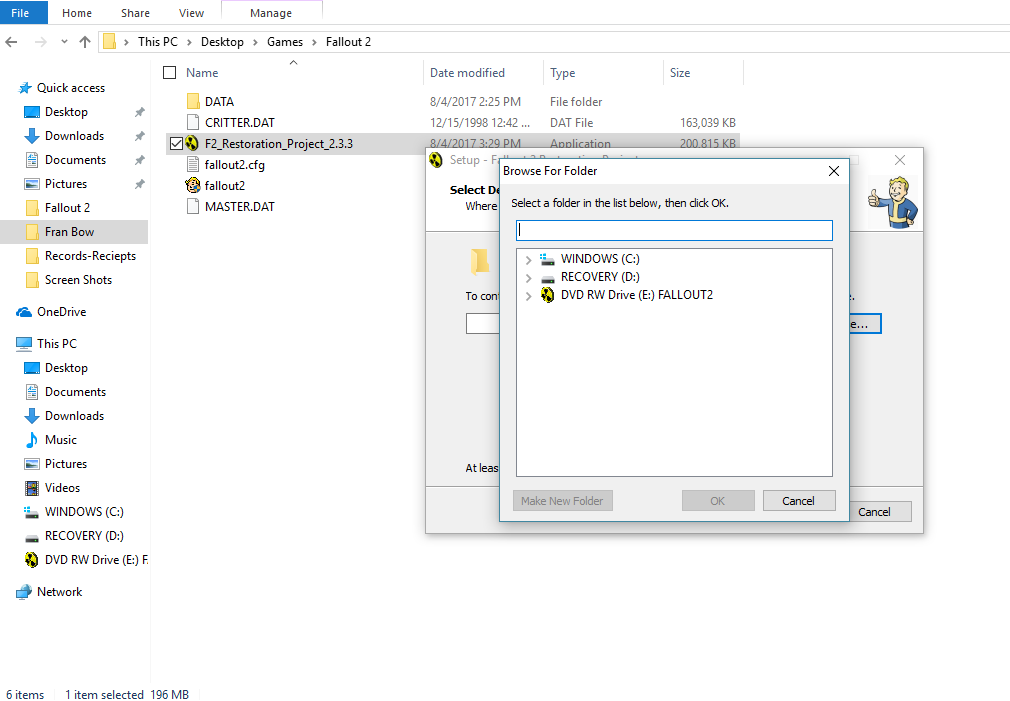Image resolution: width=1010 pixels, height=701 pixels.
Task: Close the Browse For Folder dialog
Action: point(834,171)
